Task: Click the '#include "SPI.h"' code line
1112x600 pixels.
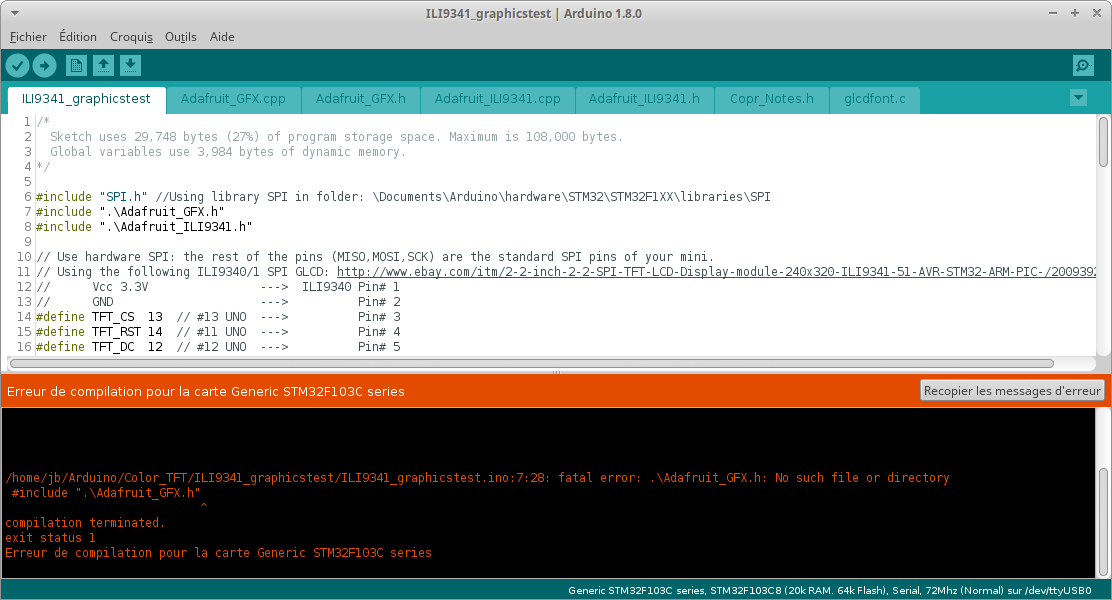Action: click(403, 196)
